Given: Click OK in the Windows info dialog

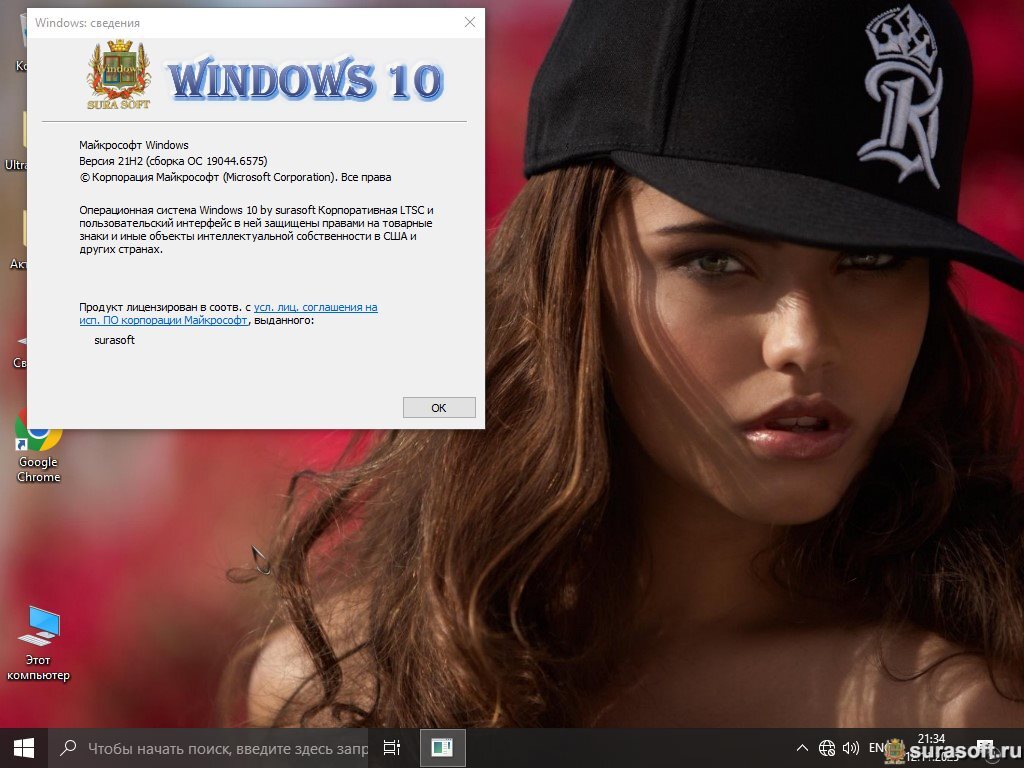Looking at the screenshot, I should pyautogui.click(x=438, y=408).
